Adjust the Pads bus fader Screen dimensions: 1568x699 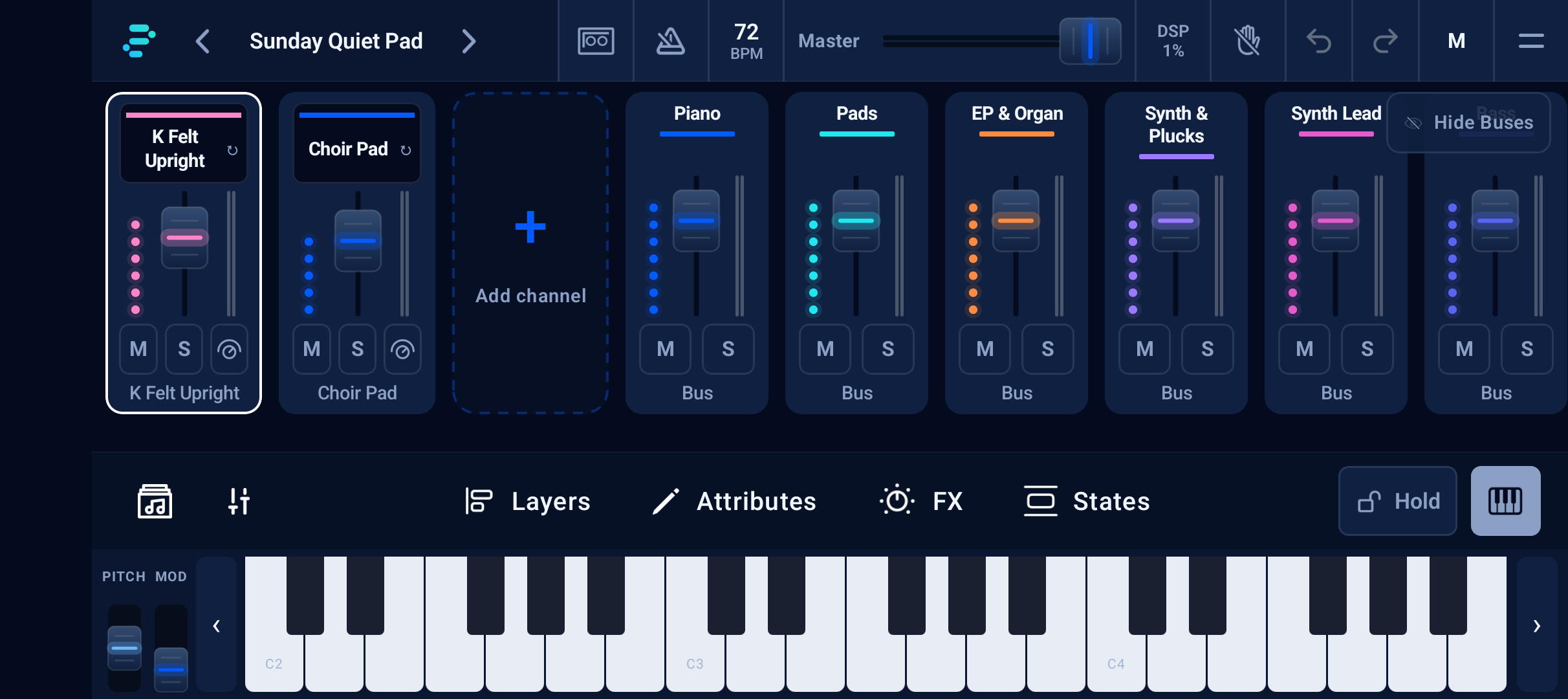pyautogui.click(x=856, y=221)
